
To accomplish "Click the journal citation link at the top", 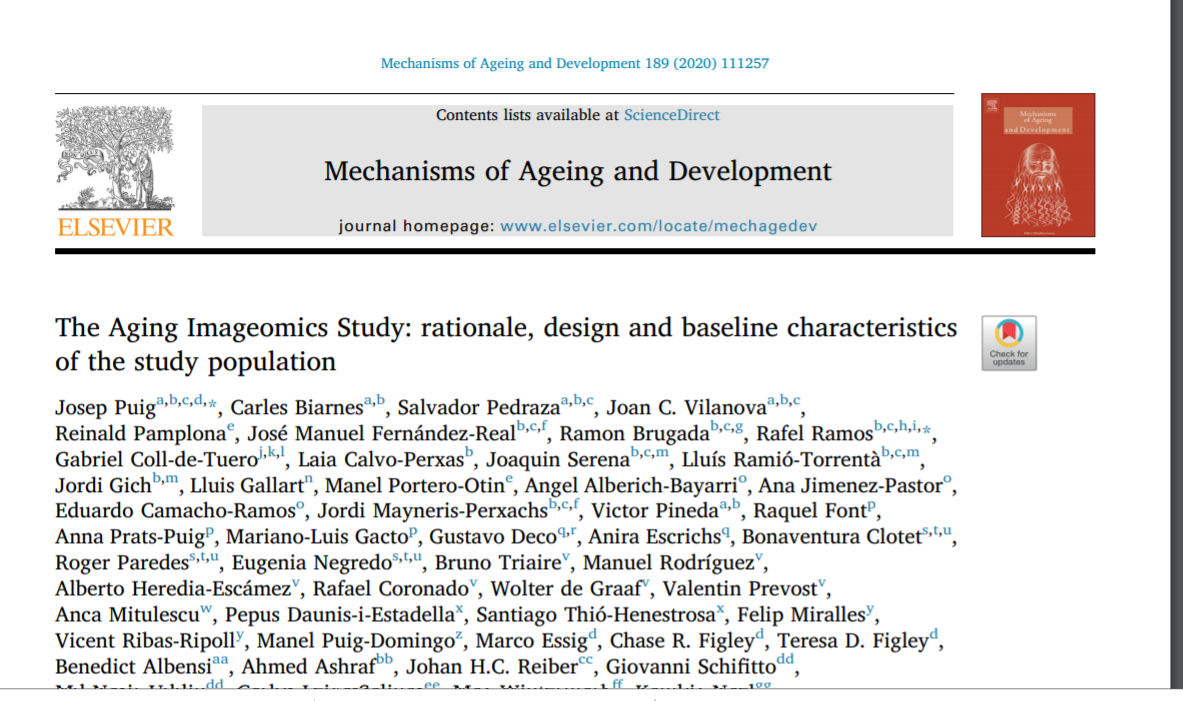I will (x=575, y=63).
